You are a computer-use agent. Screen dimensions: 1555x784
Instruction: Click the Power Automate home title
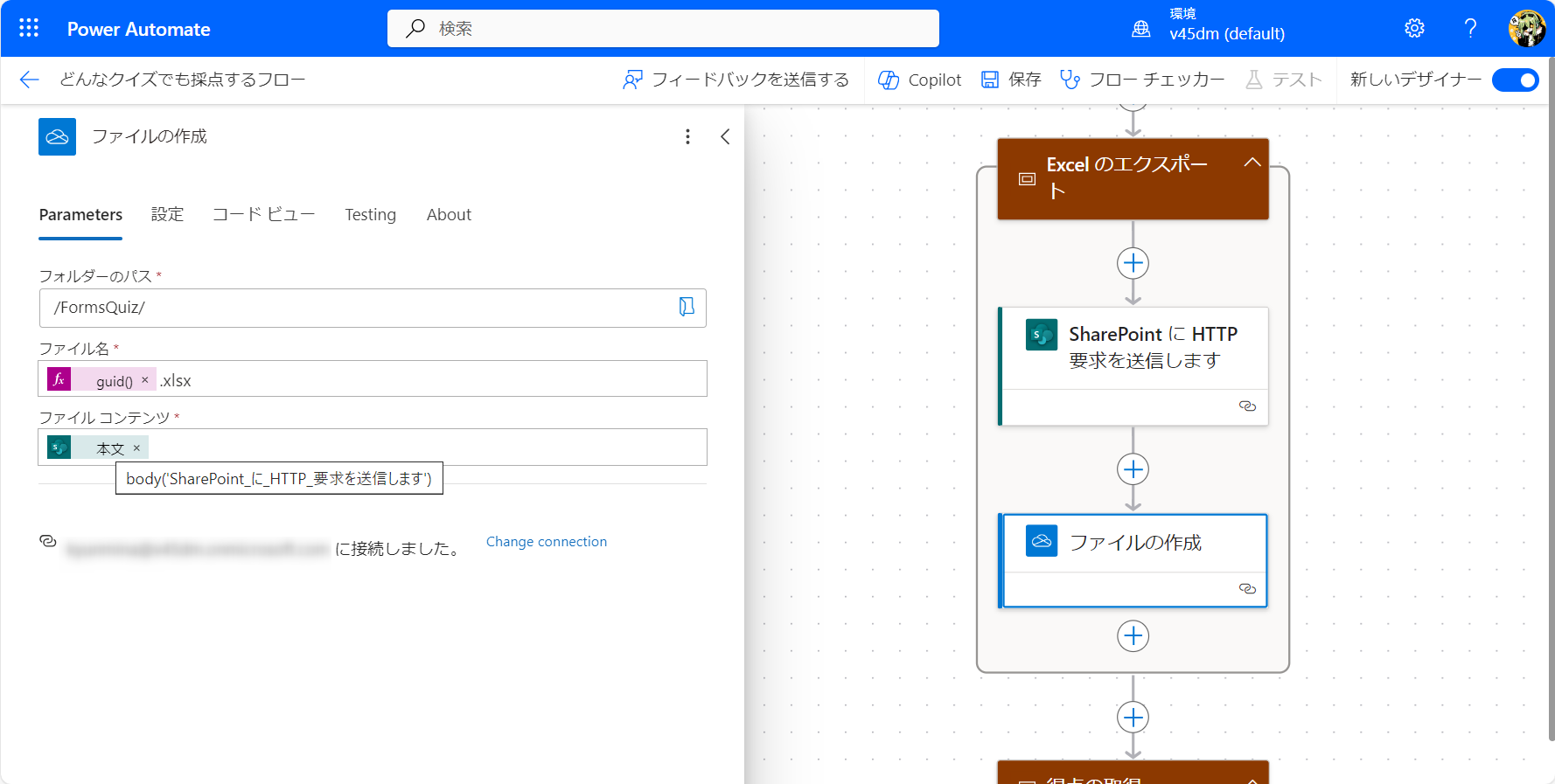(138, 29)
